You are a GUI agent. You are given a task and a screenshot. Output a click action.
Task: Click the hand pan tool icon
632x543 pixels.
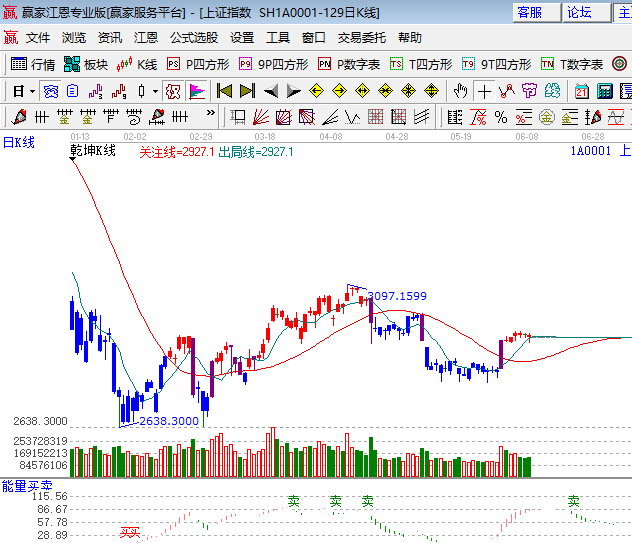[461, 91]
